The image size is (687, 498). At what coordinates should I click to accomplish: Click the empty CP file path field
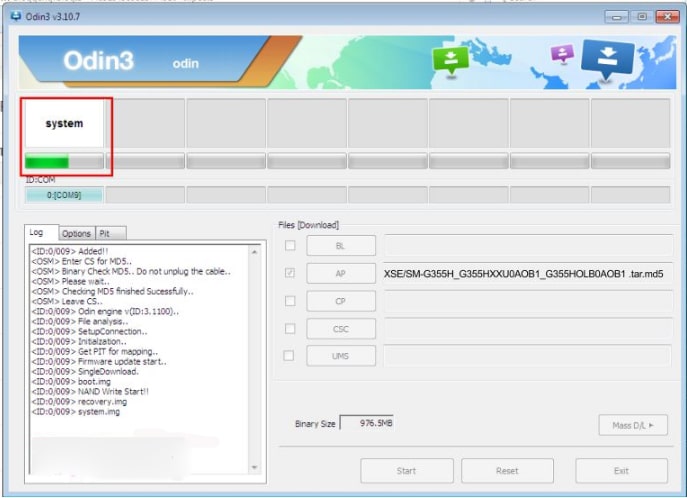coord(528,301)
